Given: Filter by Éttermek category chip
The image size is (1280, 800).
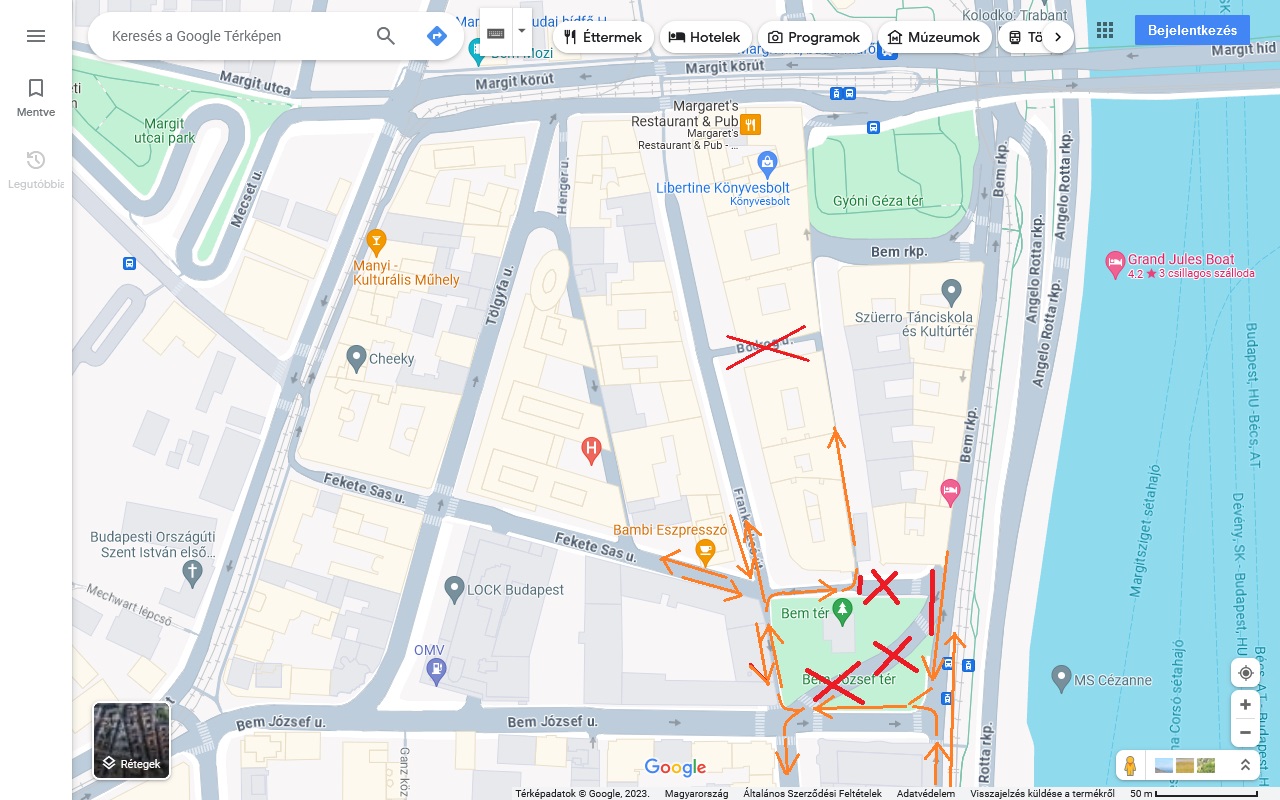Looking at the screenshot, I should (603, 37).
